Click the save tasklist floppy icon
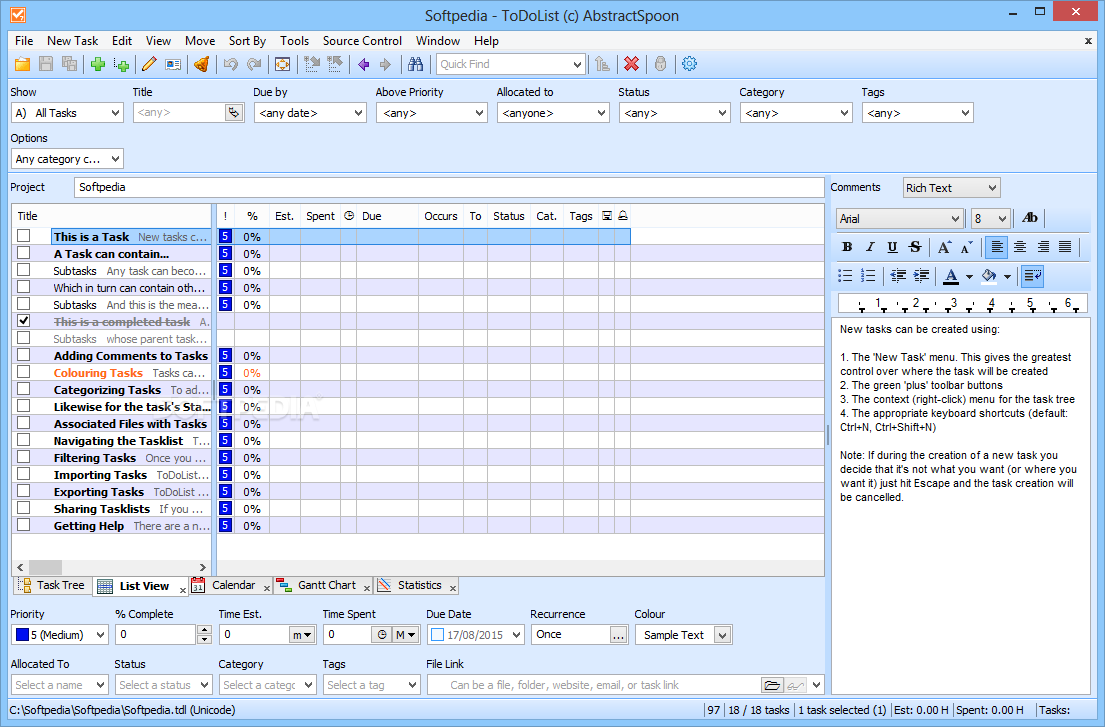 (46, 64)
